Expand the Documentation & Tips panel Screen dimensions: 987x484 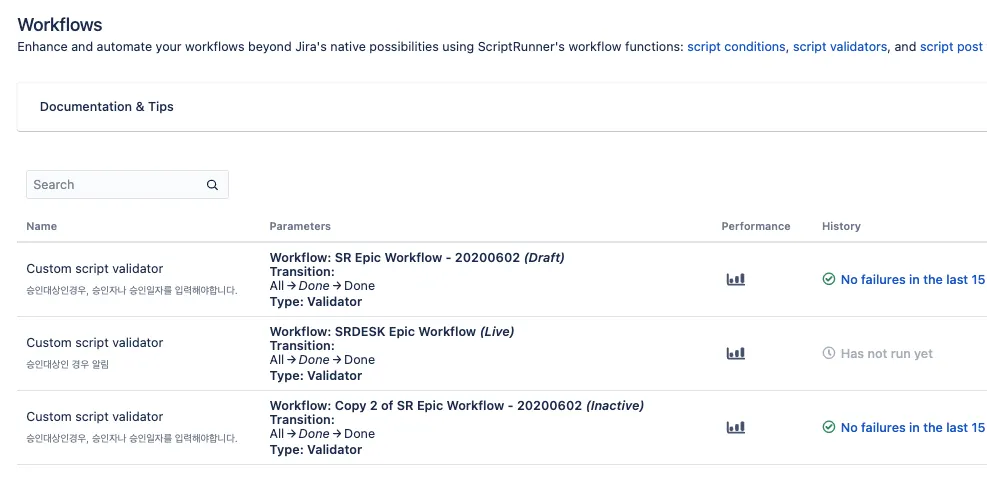tap(107, 107)
